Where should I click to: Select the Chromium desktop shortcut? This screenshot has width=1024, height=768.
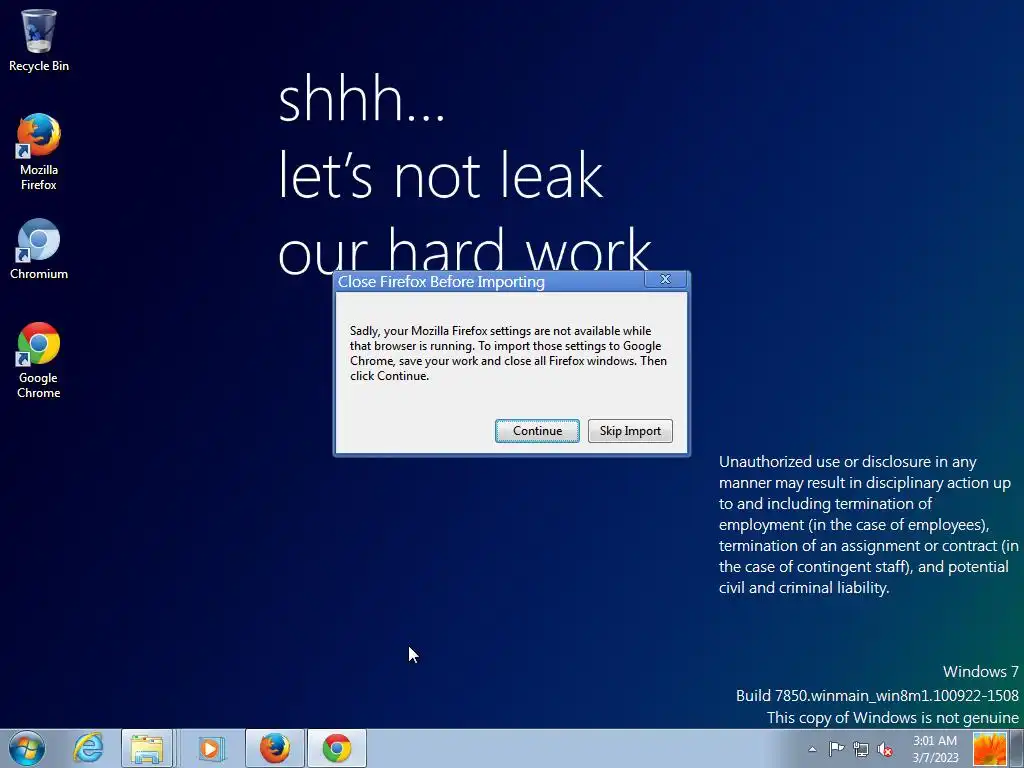[x=39, y=249]
